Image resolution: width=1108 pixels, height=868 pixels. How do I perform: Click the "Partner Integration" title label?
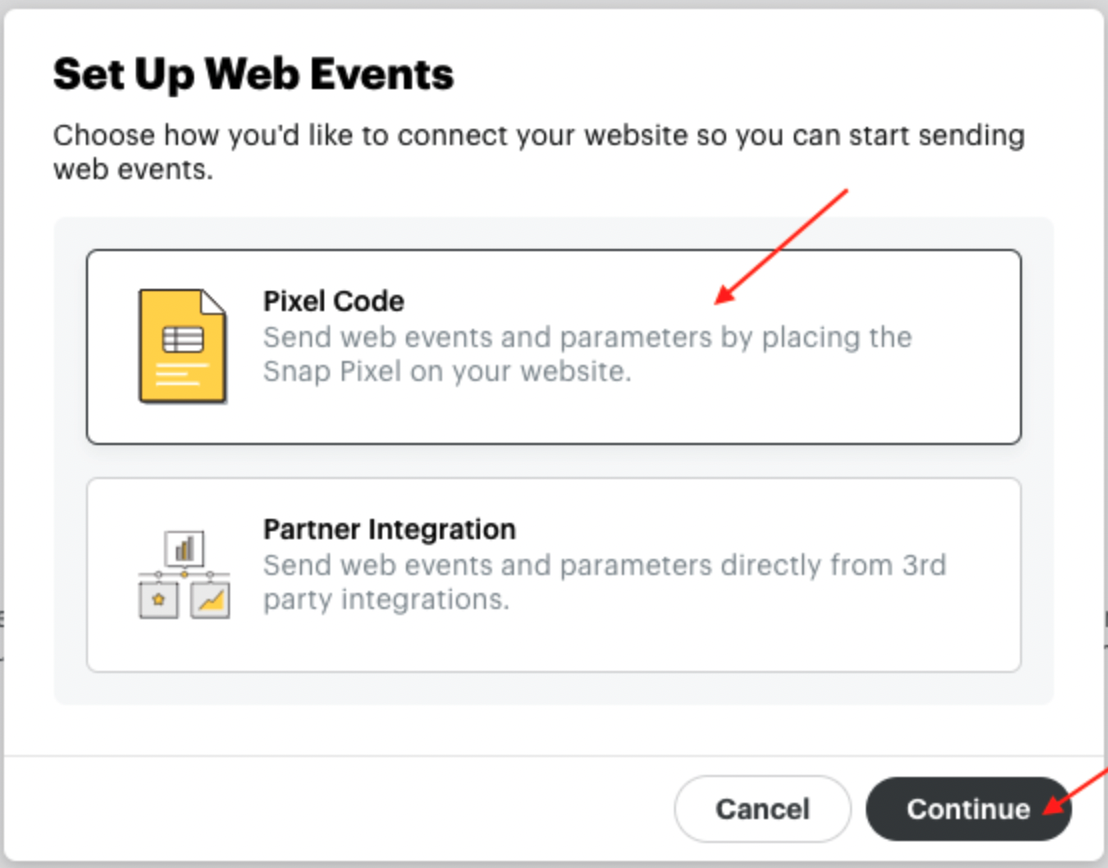[x=389, y=529]
